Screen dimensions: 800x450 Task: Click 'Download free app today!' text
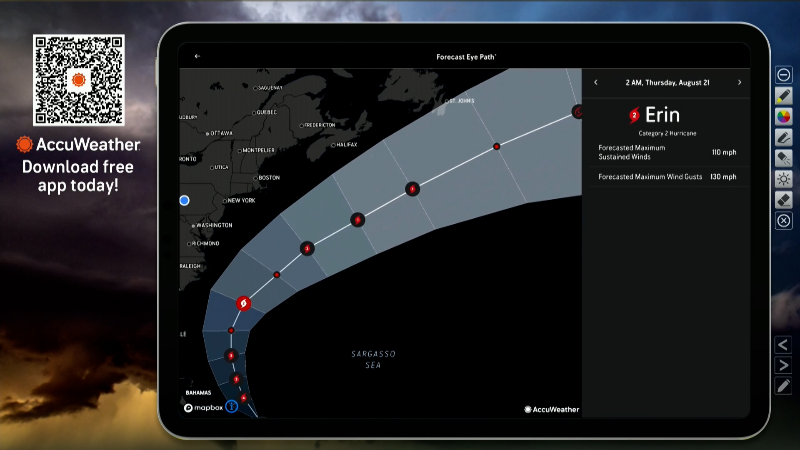point(78,176)
